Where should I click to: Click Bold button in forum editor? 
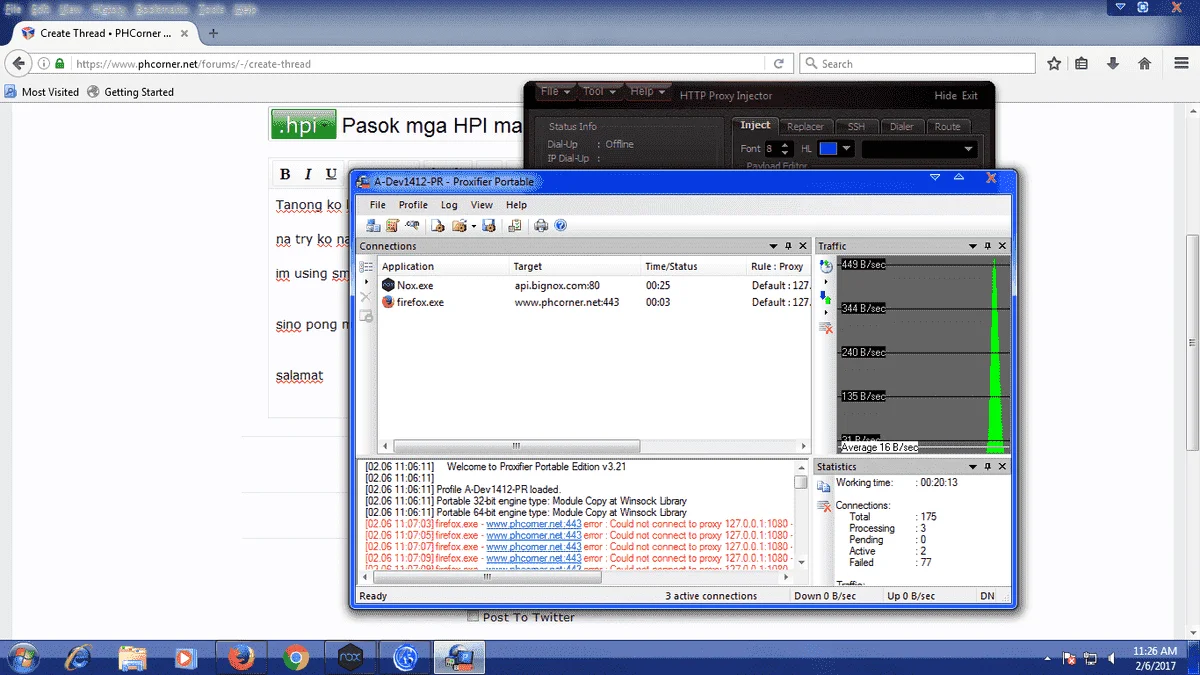tap(285, 174)
